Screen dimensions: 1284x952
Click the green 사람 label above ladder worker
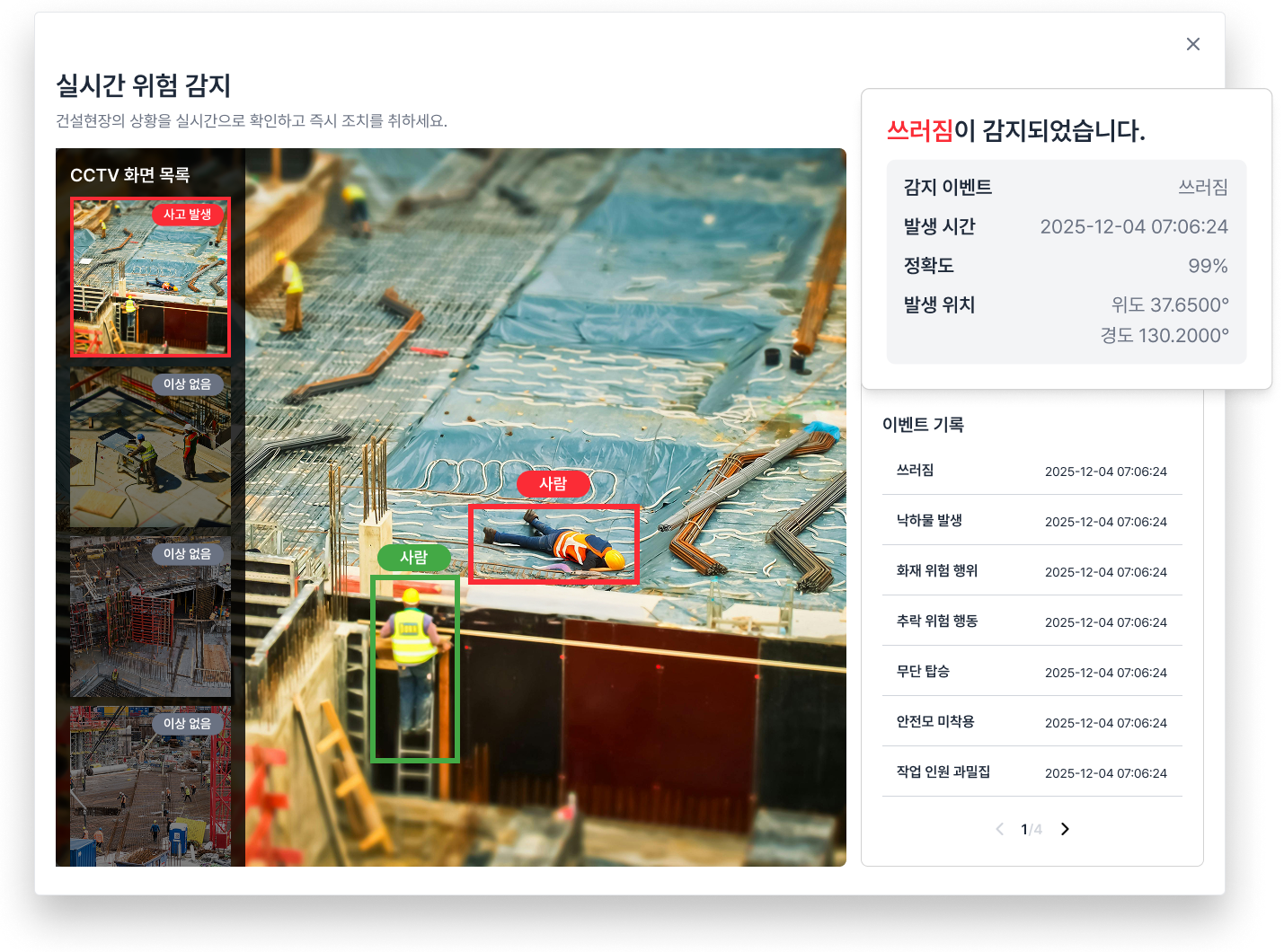tap(413, 558)
